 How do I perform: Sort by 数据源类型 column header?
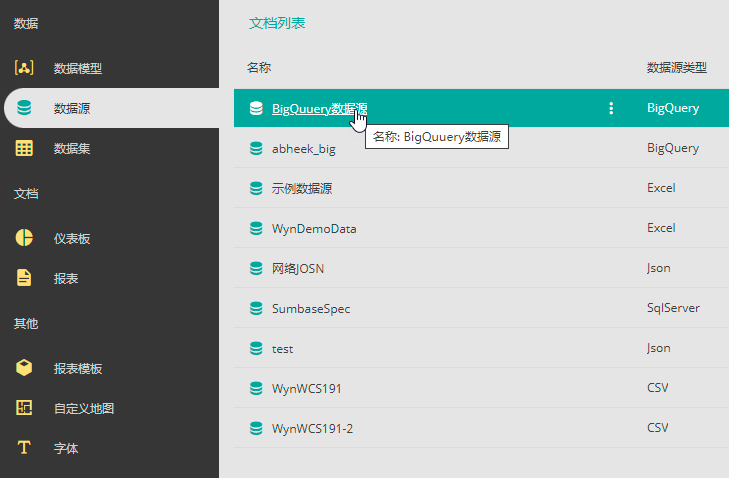coord(676,68)
